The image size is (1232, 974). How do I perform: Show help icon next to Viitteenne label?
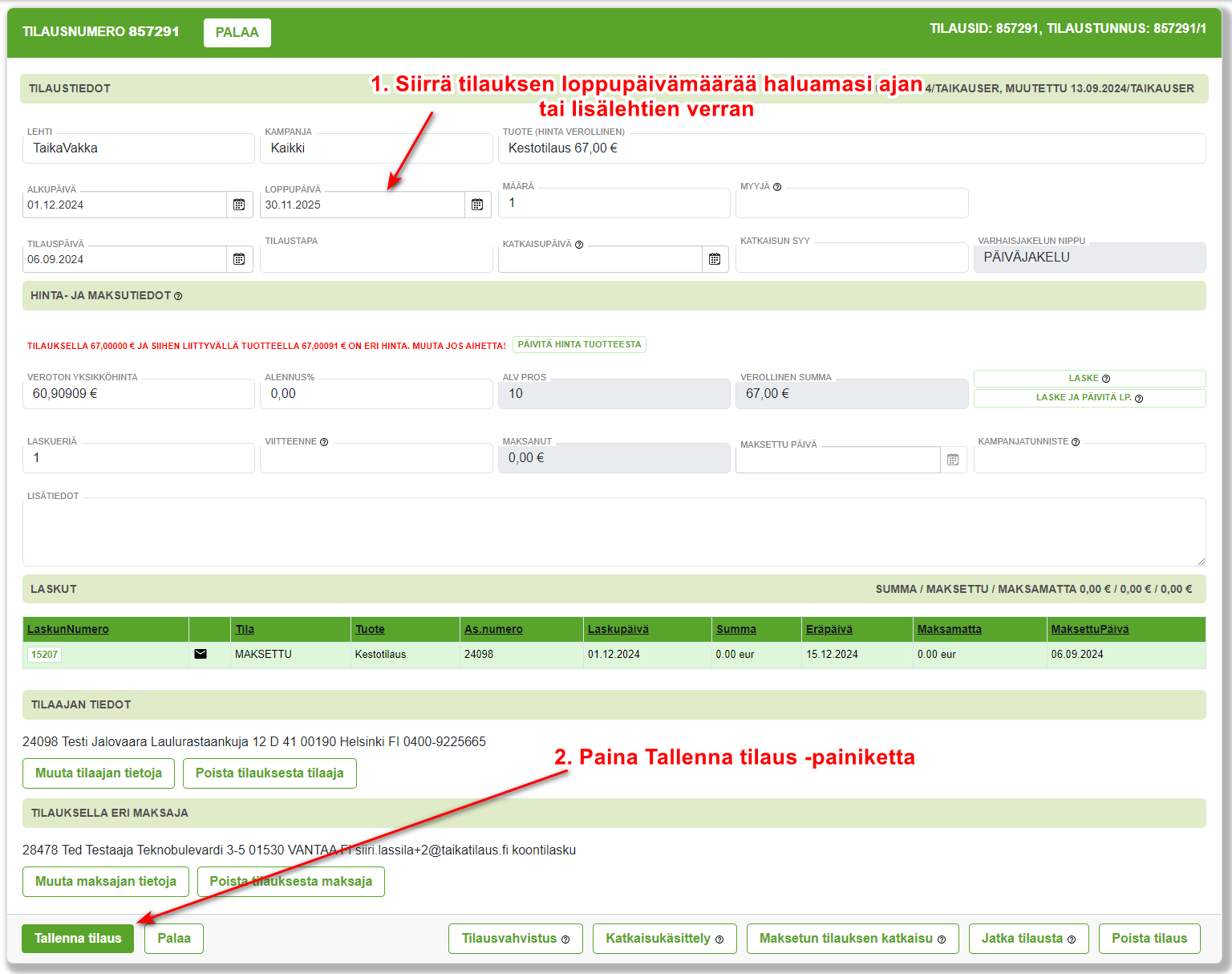(324, 442)
